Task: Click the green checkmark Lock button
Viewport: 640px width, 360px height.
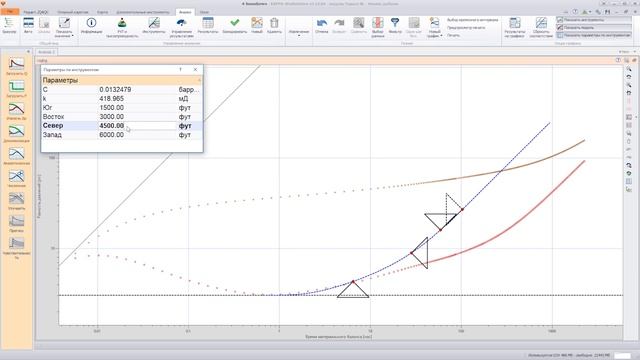Action: (235, 26)
